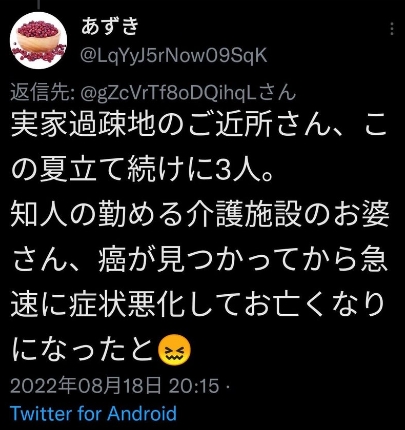Viewport: 405px width, 430px height.
Task: Open the Twitter for Android source link
Action: (x=93, y=413)
